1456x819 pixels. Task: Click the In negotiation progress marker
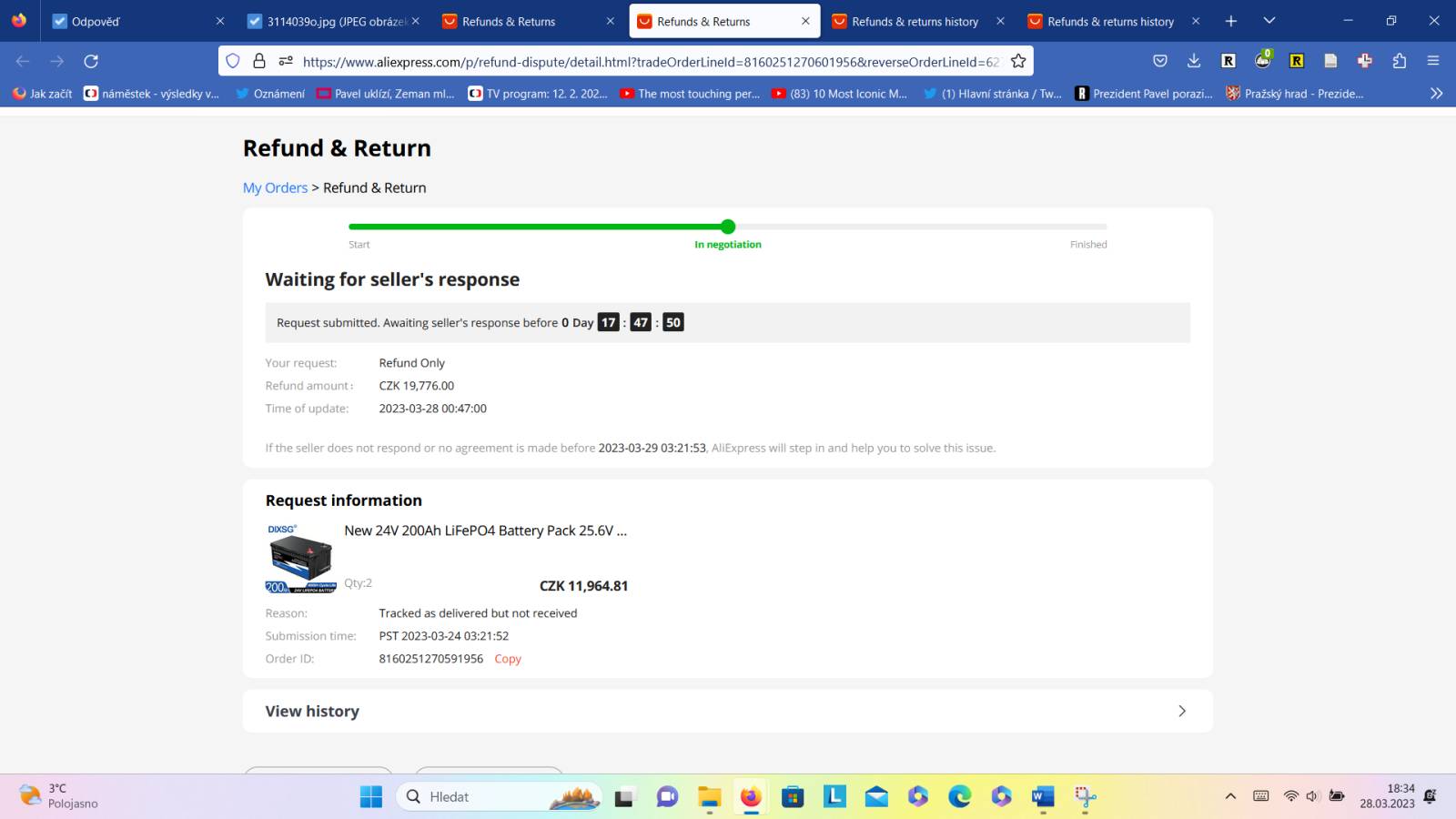click(x=728, y=227)
